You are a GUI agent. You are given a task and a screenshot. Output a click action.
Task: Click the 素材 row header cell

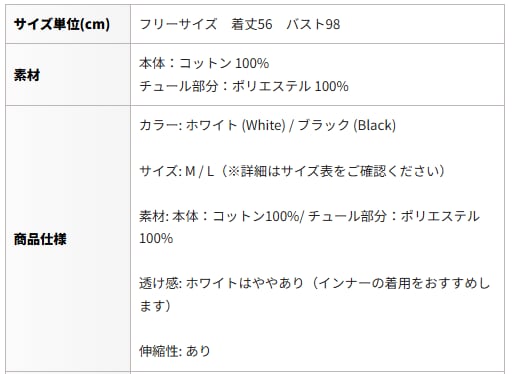point(68,75)
